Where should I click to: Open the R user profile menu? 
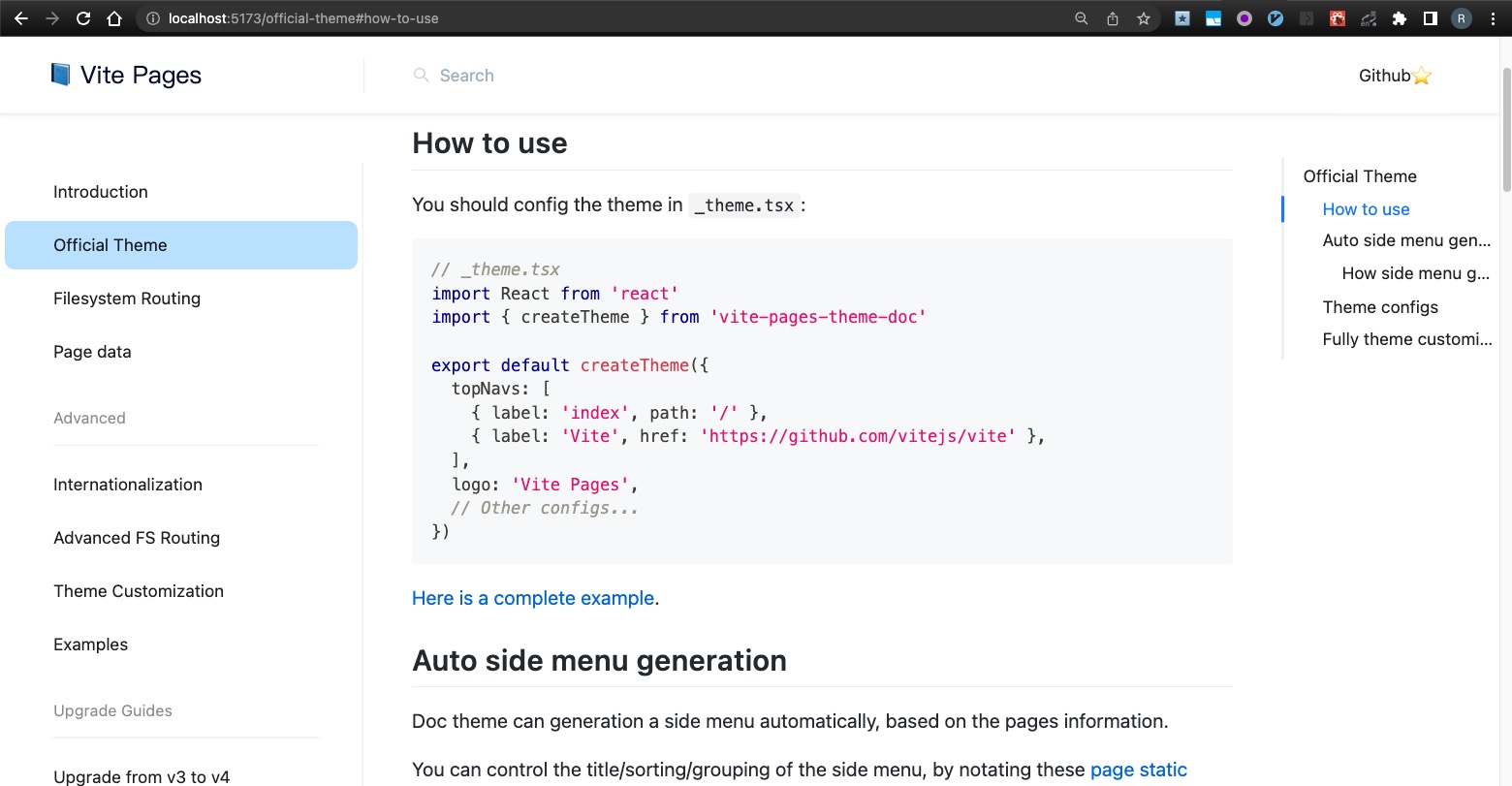(1462, 18)
